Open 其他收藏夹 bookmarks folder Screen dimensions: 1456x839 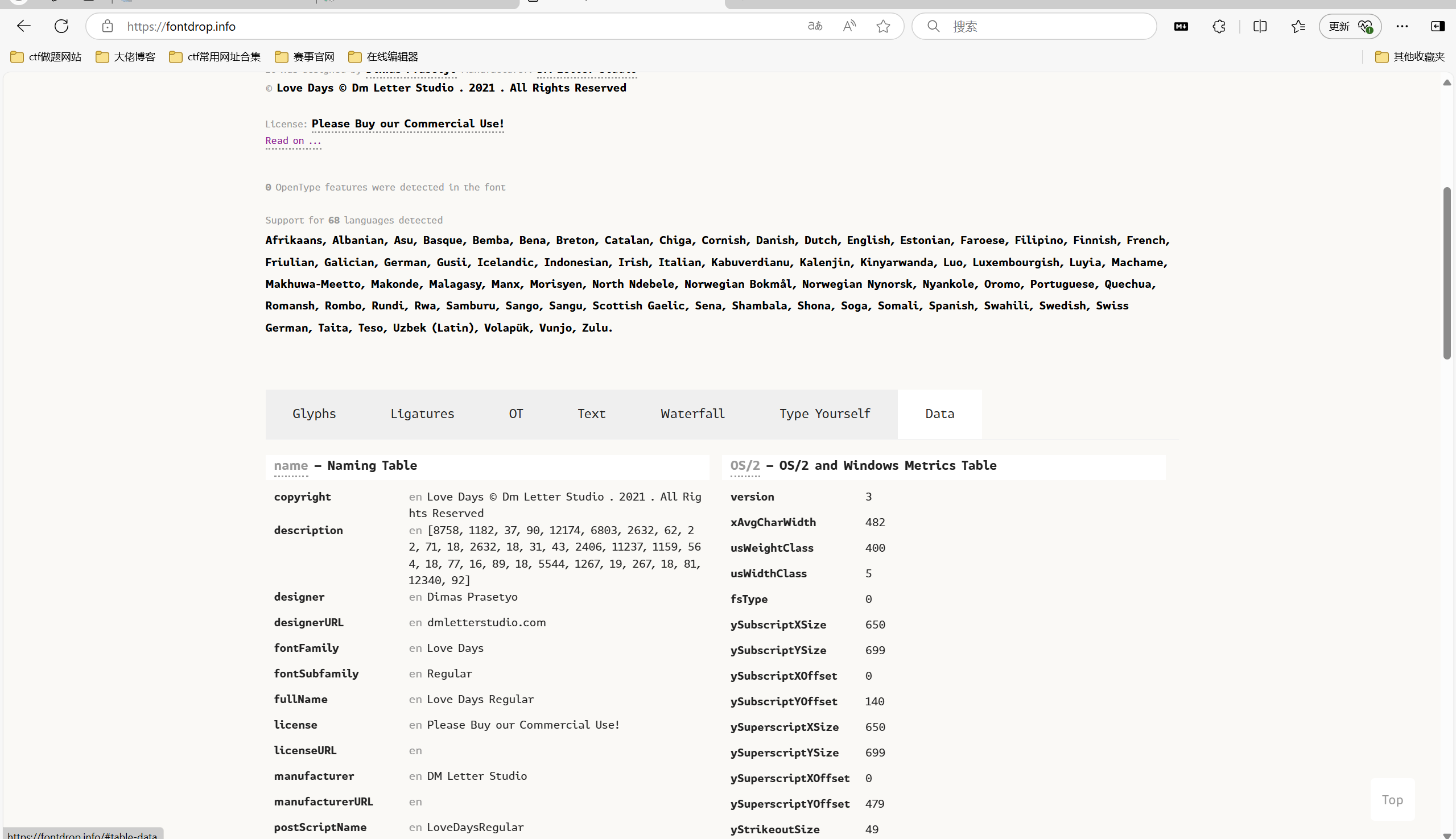click(x=1410, y=56)
